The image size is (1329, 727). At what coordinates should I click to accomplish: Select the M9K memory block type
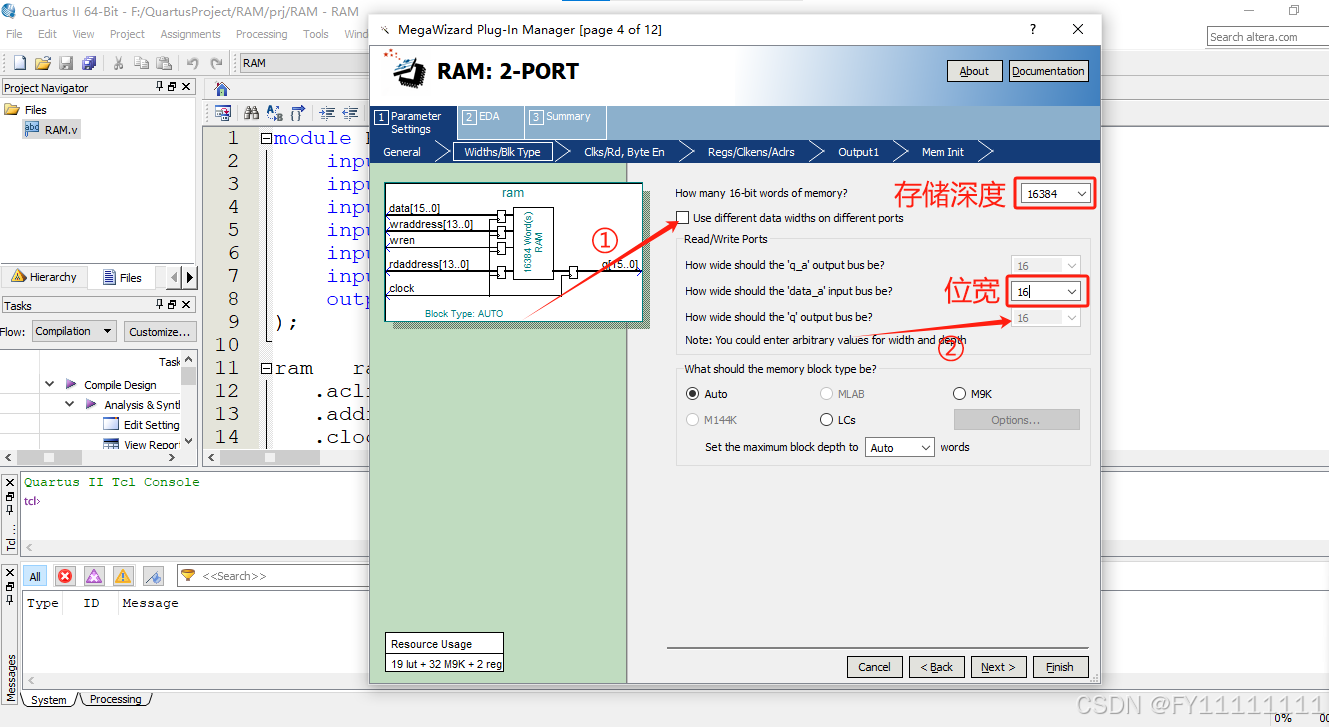960,394
